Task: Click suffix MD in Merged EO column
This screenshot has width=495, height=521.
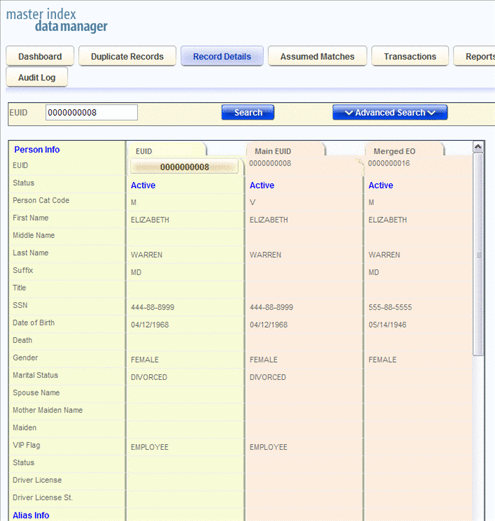Action: 374,272
